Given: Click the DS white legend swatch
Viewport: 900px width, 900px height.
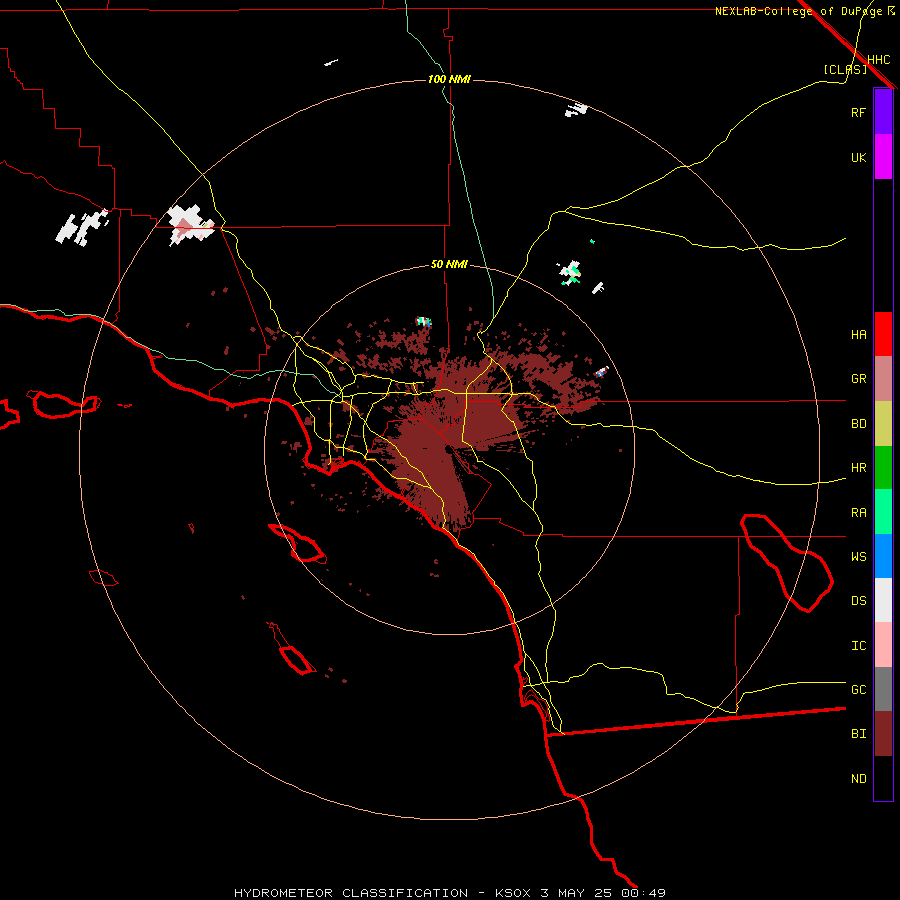Looking at the screenshot, I should [x=883, y=600].
